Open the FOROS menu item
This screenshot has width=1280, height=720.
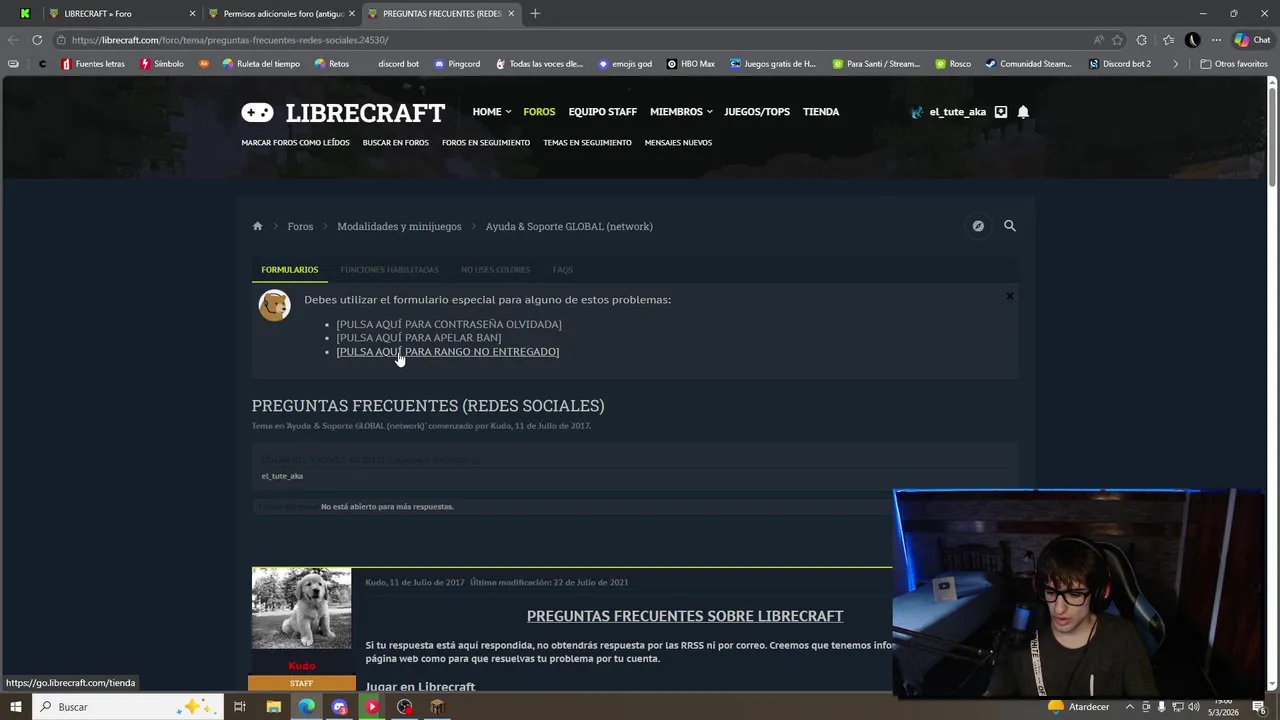[x=539, y=112]
